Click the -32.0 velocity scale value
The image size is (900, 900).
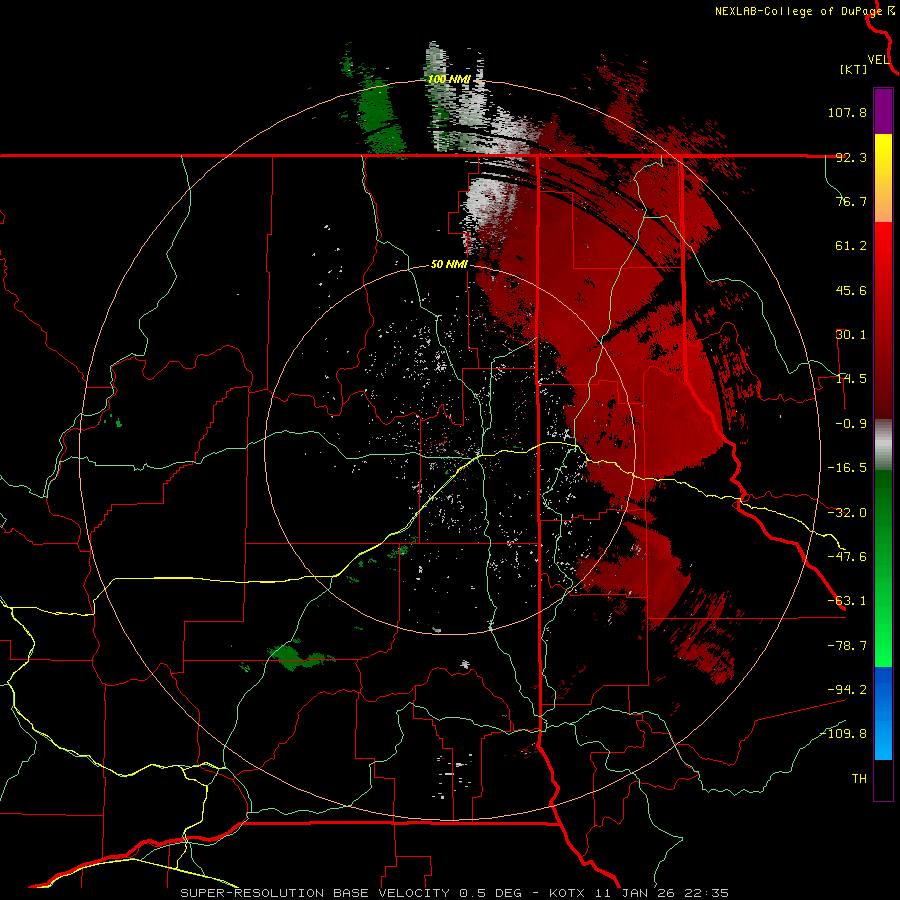pyautogui.click(x=847, y=513)
